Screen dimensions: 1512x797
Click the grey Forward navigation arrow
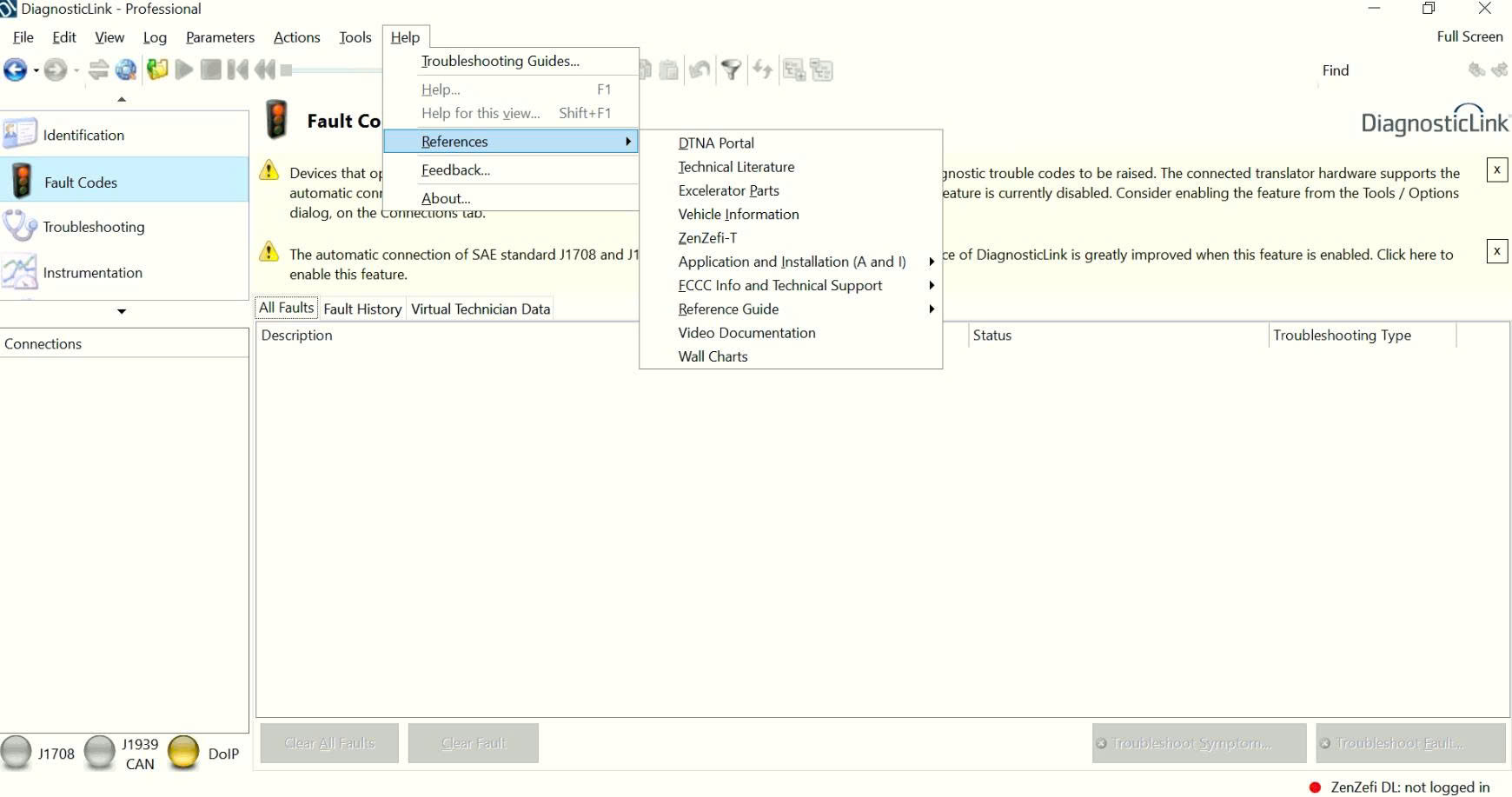(x=55, y=70)
